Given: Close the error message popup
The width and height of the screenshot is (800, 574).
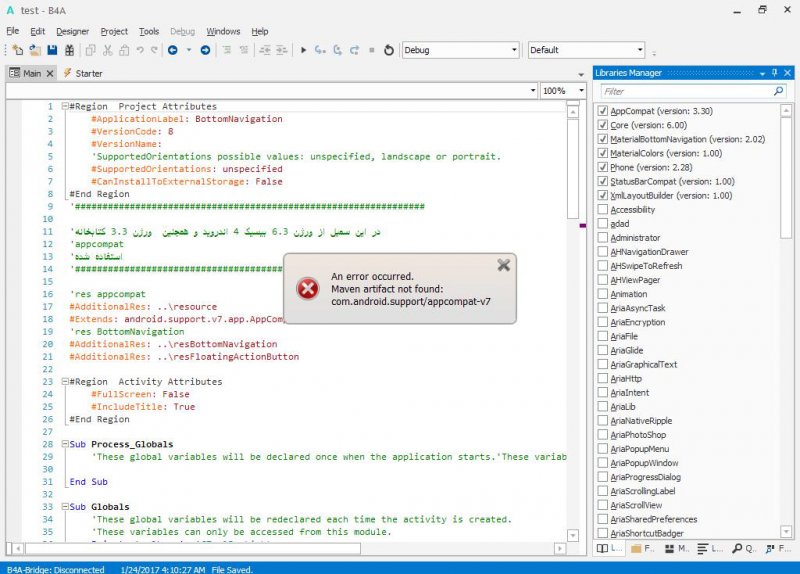Looking at the screenshot, I should pyautogui.click(x=503, y=265).
